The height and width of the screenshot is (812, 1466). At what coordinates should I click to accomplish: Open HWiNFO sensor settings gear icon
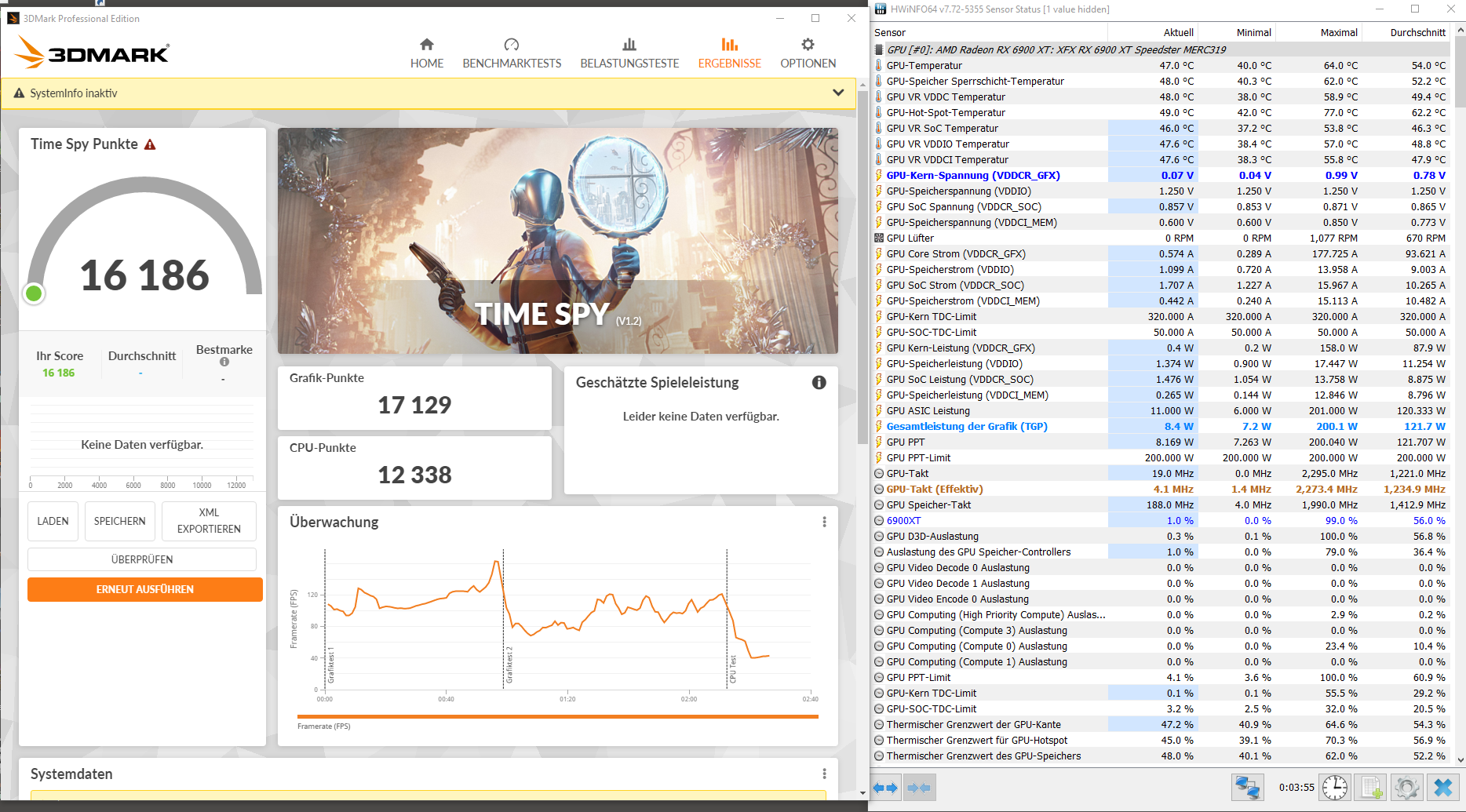(1407, 787)
